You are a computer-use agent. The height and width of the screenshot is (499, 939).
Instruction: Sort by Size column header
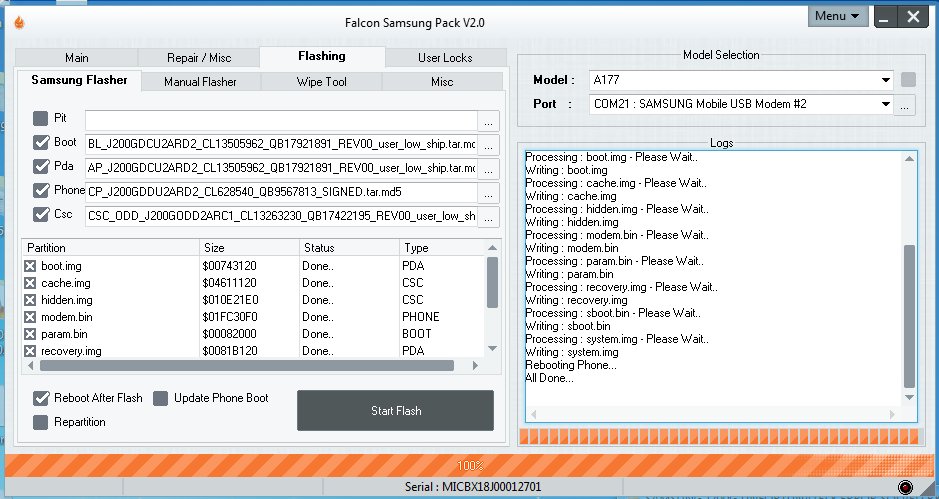[x=249, y=248]
